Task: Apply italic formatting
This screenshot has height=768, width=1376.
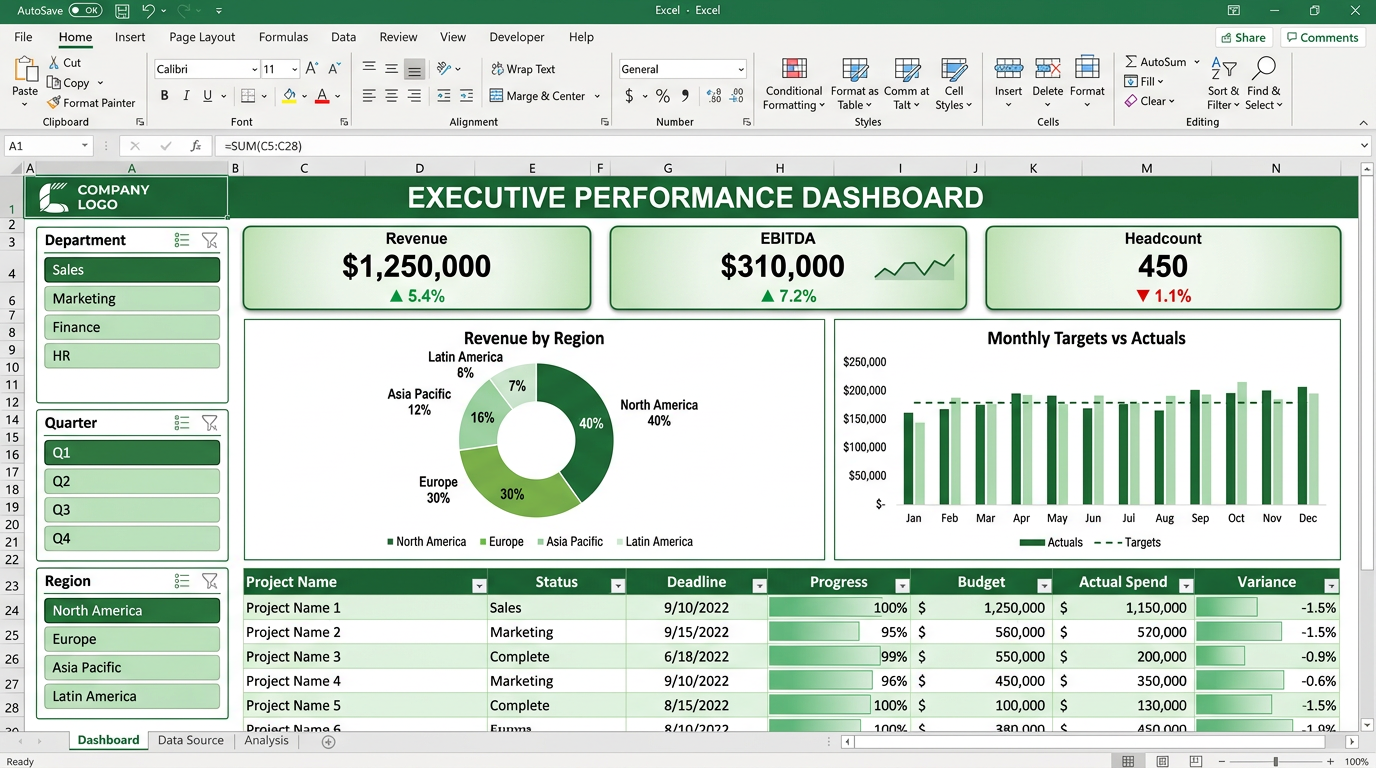Action: coord(186,96)
